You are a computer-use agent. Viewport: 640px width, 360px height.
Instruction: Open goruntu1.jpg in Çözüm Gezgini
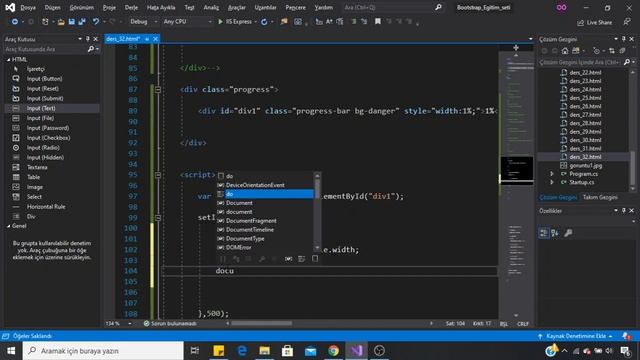[x=585, y=165]
